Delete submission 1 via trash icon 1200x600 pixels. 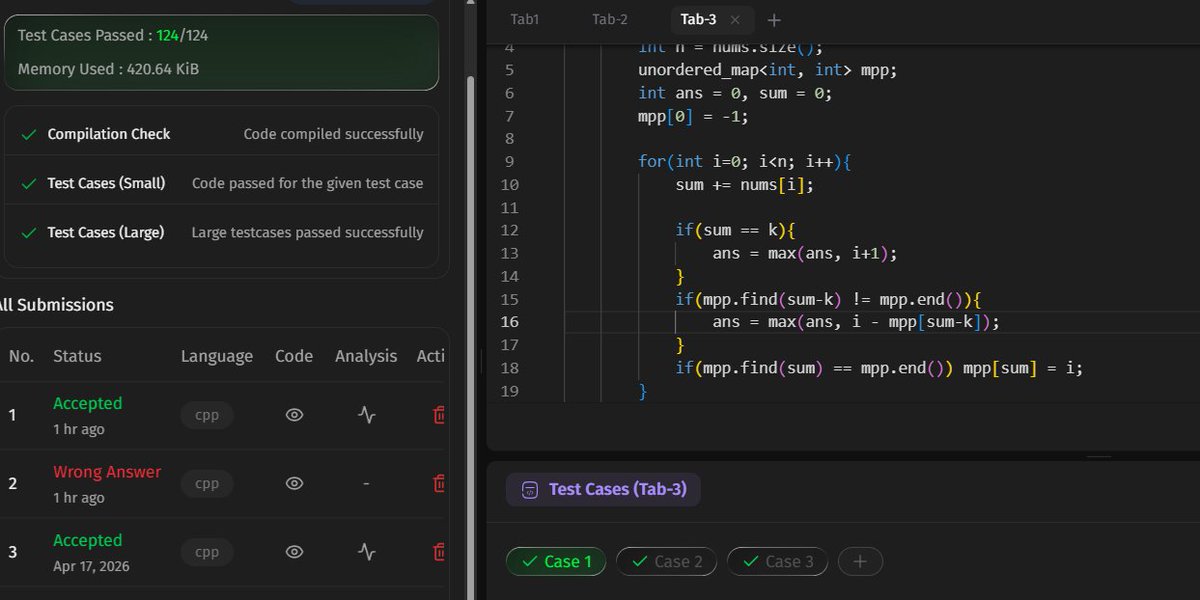point(438,415)
